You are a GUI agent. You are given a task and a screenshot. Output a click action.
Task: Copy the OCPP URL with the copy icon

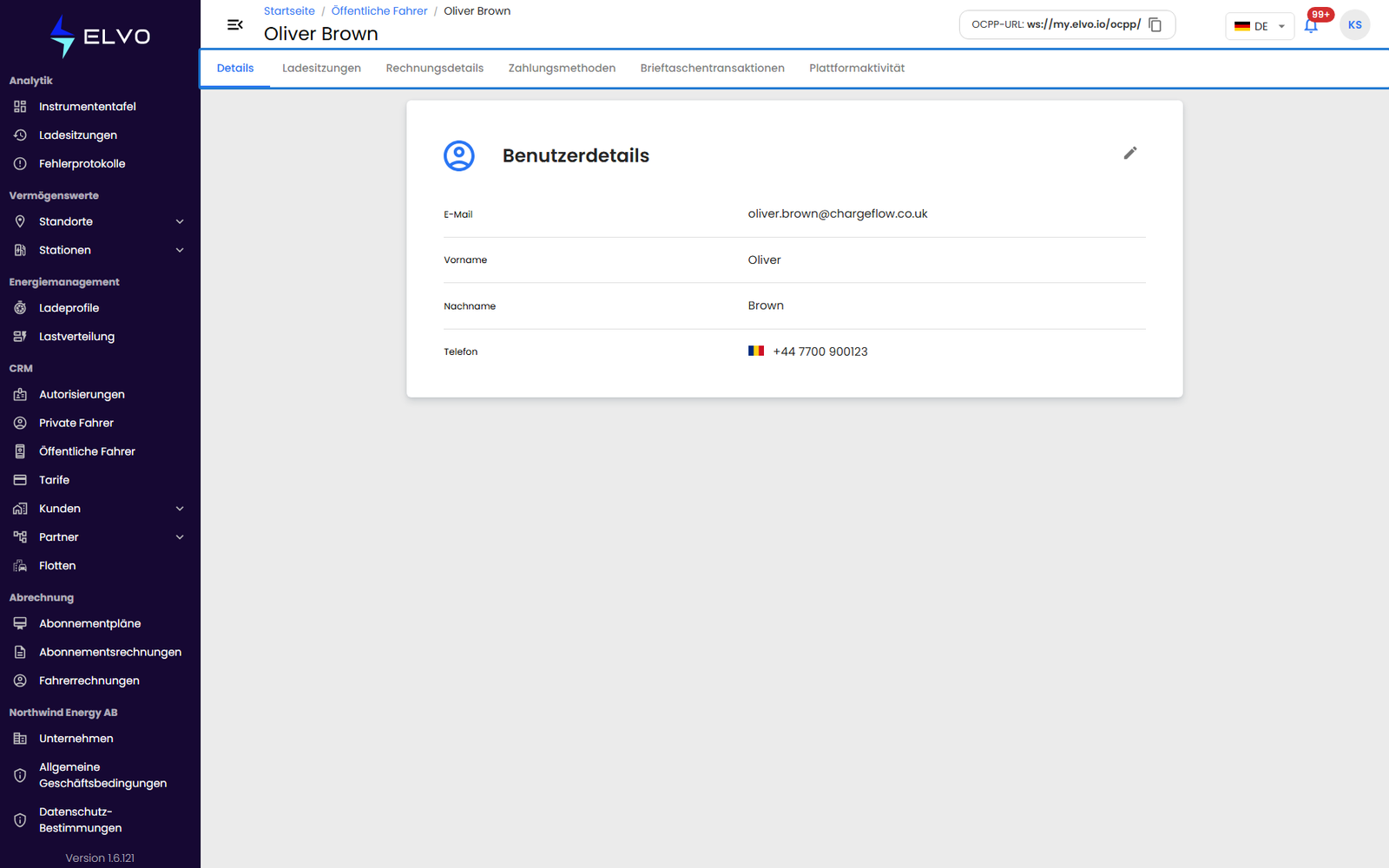pyautogui.click(x=1155, y=25)
